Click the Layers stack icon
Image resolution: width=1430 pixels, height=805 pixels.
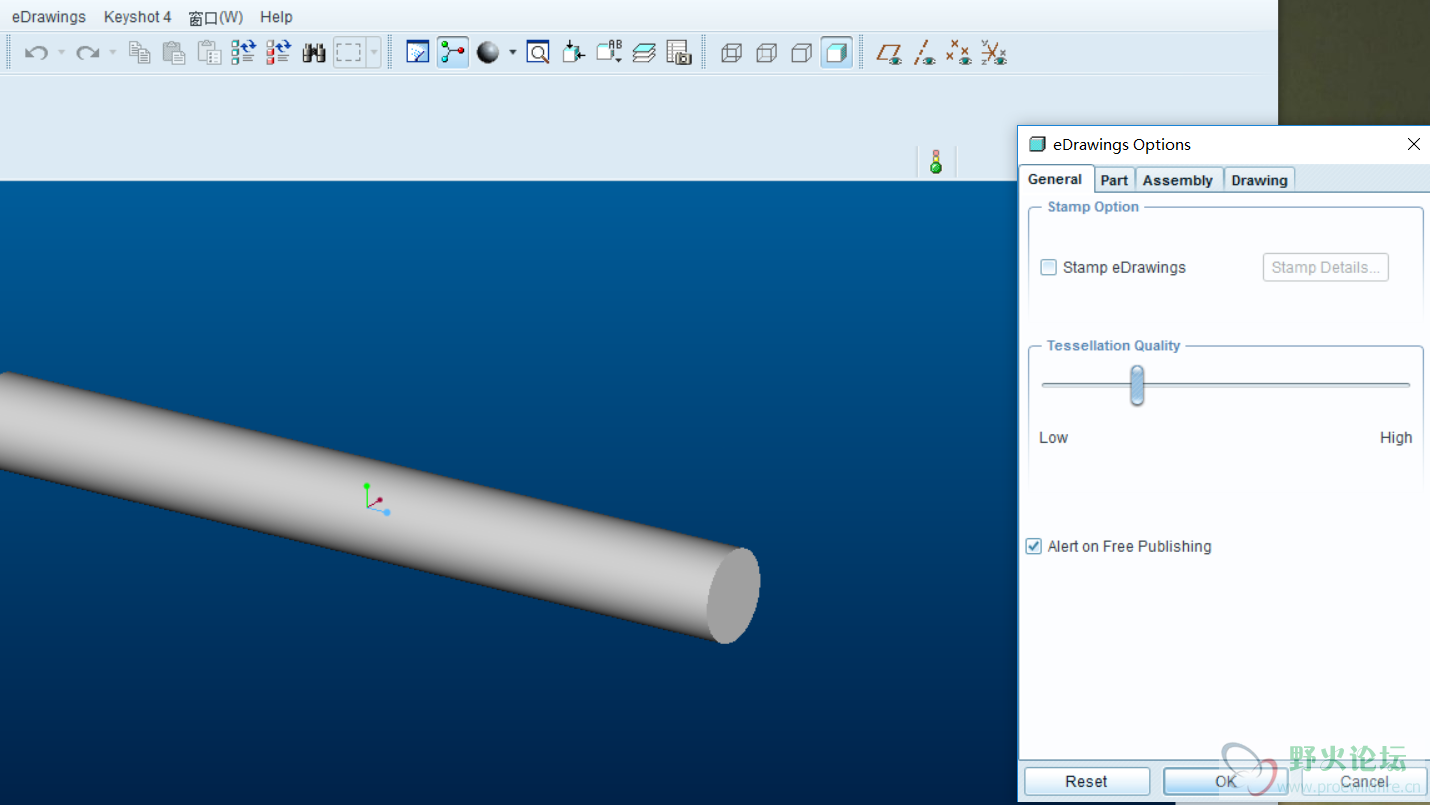(644, 52)
